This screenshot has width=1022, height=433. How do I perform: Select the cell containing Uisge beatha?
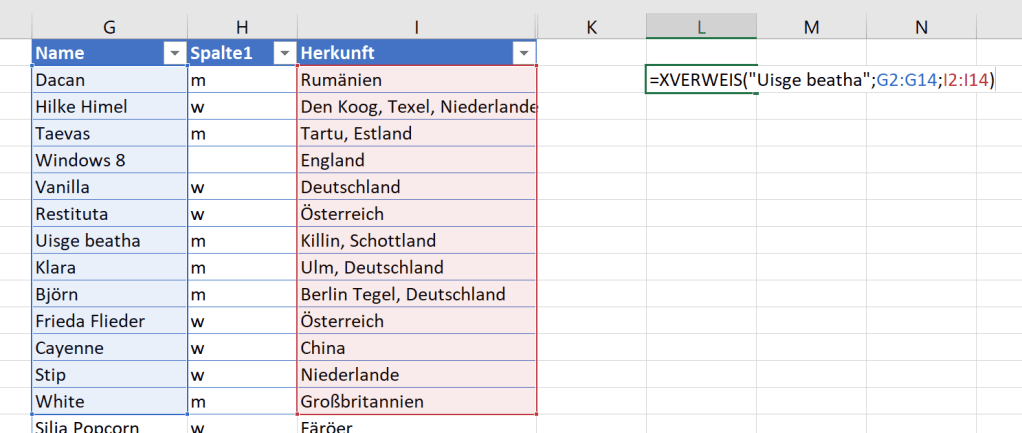108,241
